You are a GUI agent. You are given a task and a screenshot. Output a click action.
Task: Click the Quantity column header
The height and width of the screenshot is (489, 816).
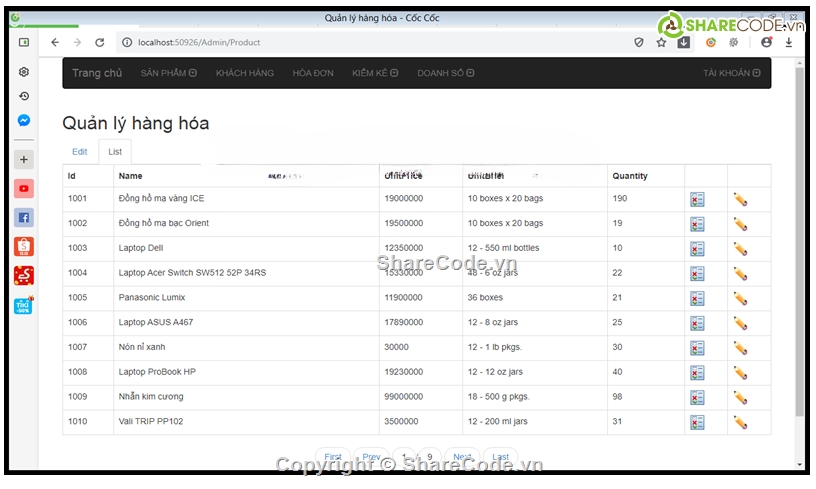coord(630,176)
